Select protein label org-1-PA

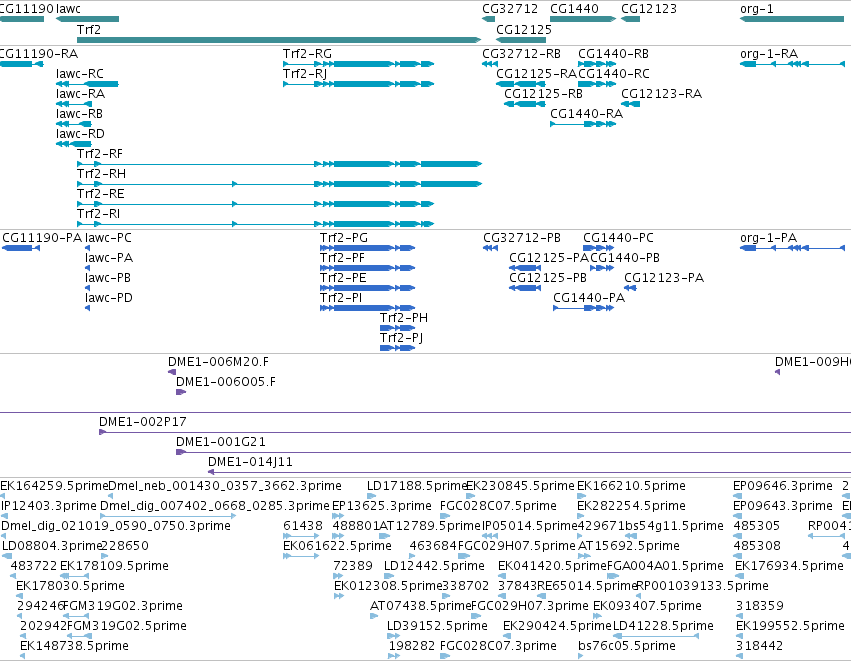coord(769,238)
